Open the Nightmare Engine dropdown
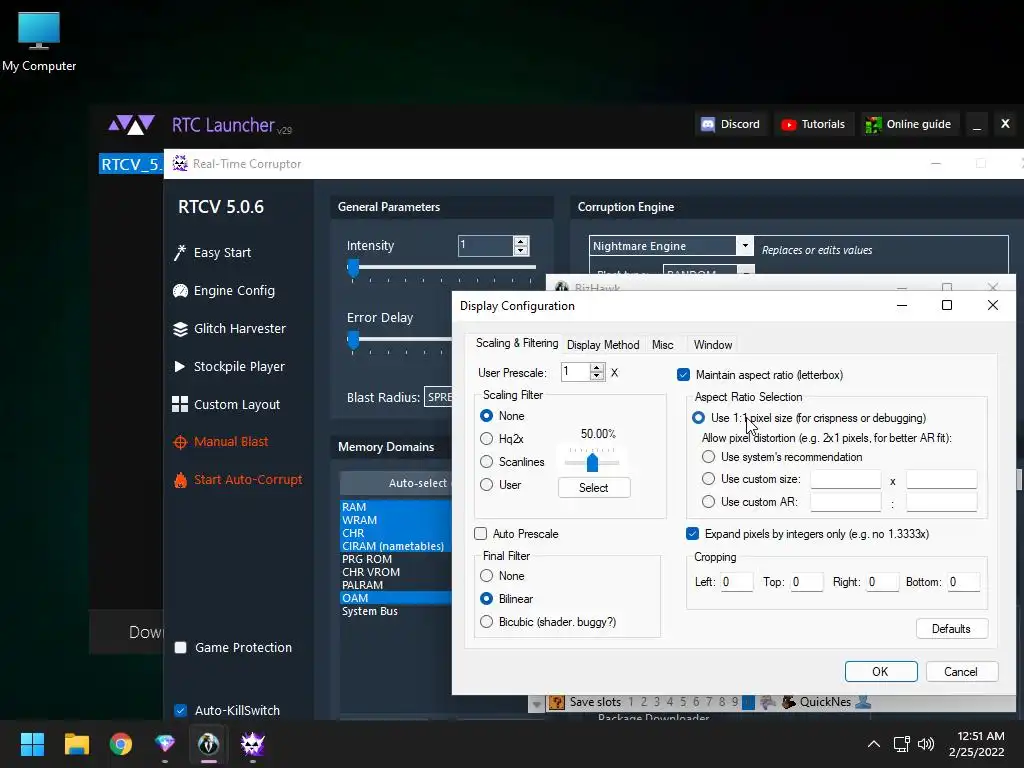The width and height of the screenshot is (1024, 768). click(x=744, y=246)
